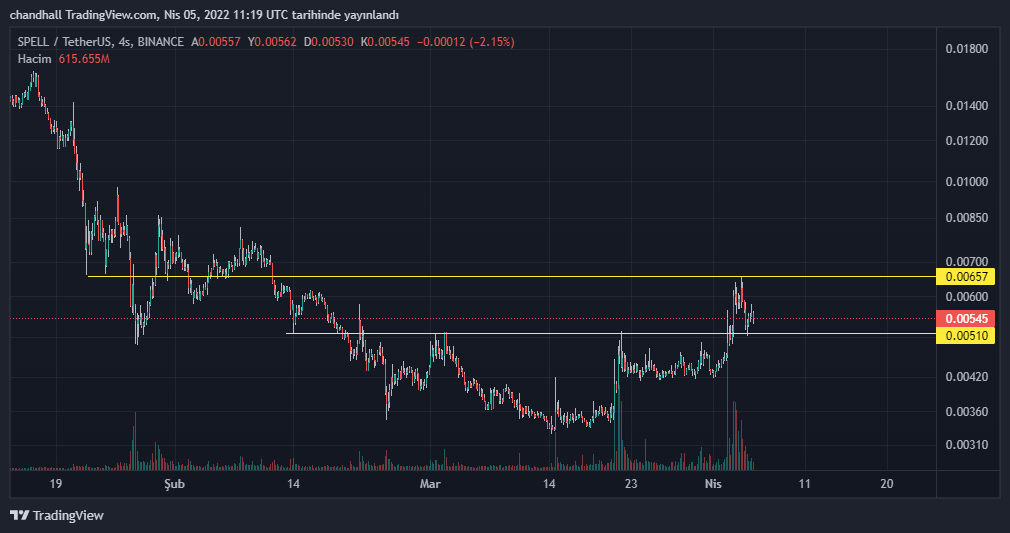This screenshot has height=533, width=1010.
Task: Click the Nis date label on time axis
Action: click(712, 484)
